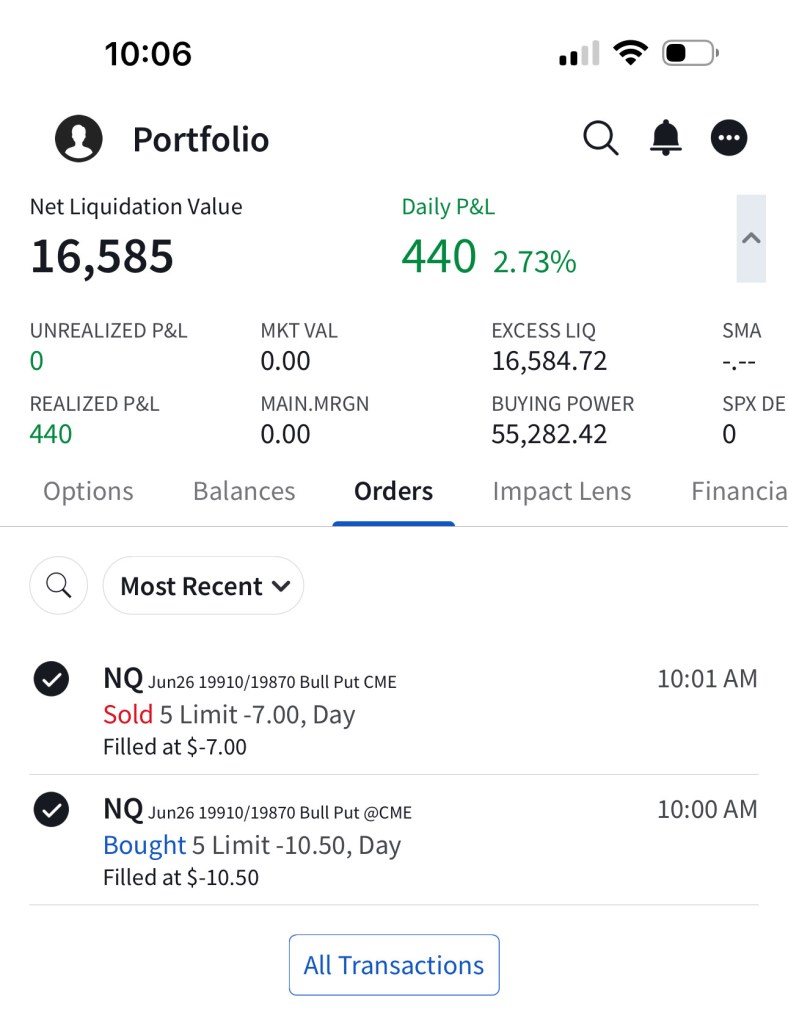Tap the cellular signal bars icon
788x1023 pixels.
pyautogui.click(x=579, y=54)
